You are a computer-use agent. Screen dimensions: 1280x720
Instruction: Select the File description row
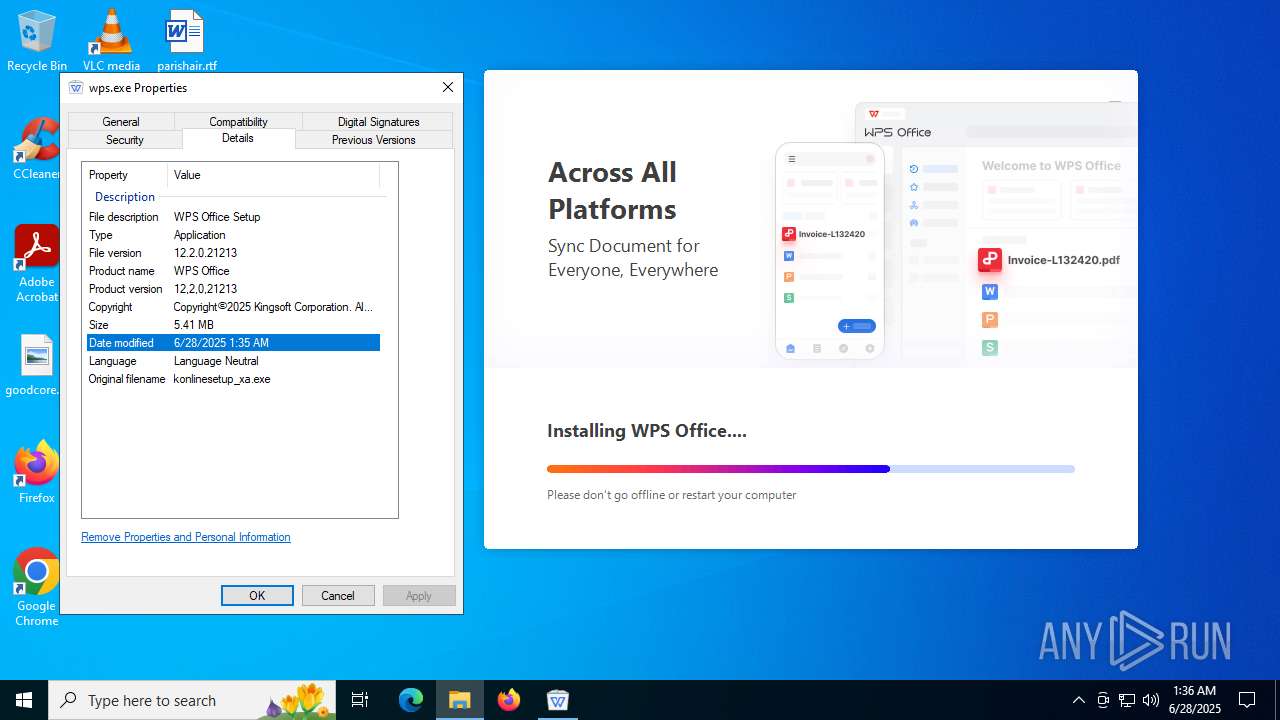[x=233, y=217]
